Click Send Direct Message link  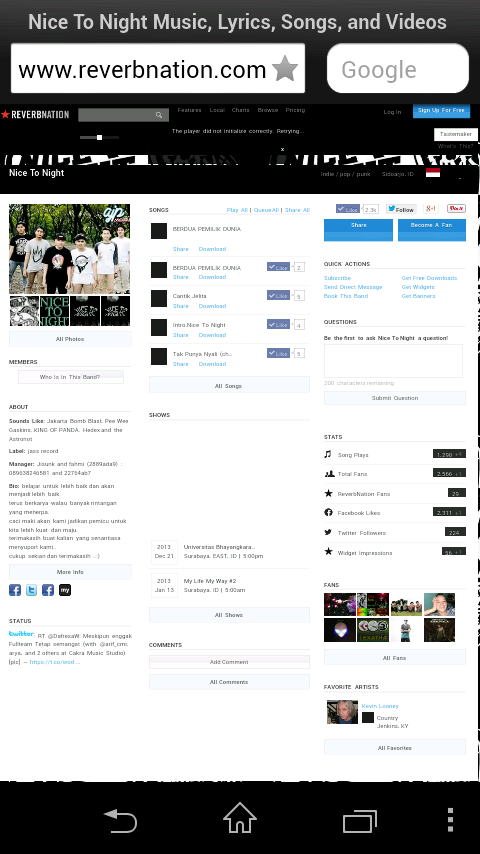[x=353, y=287]
